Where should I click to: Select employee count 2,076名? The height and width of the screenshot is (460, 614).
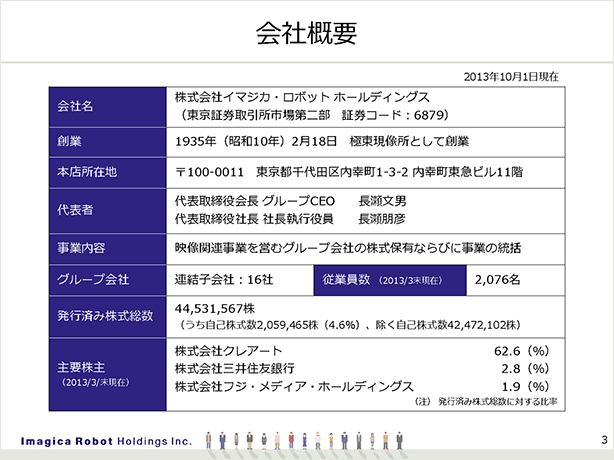pos(497,280)
